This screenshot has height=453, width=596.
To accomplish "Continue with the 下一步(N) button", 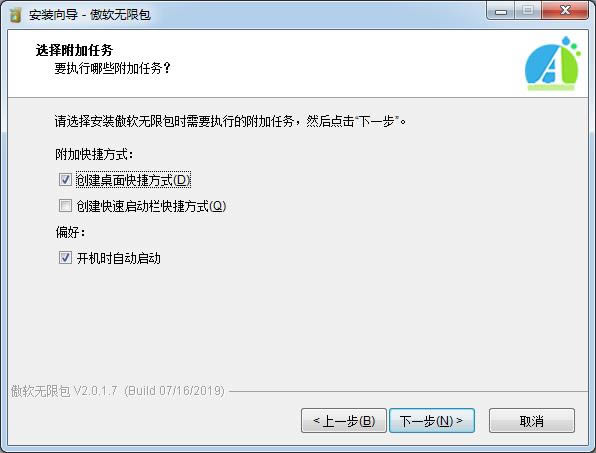I will pyautogui.click(x=432, y=421).
